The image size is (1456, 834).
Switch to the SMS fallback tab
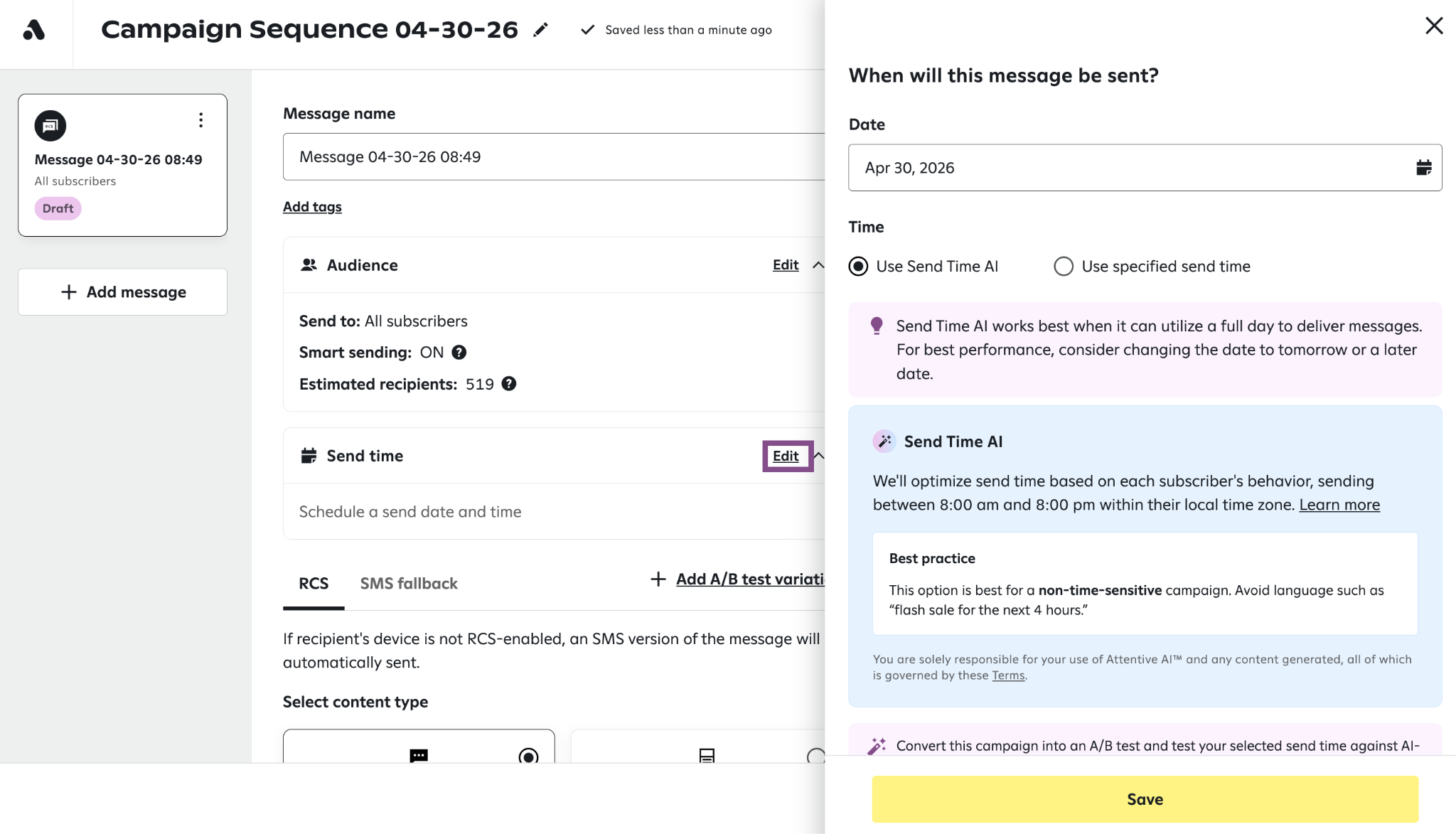click(409, 584)
